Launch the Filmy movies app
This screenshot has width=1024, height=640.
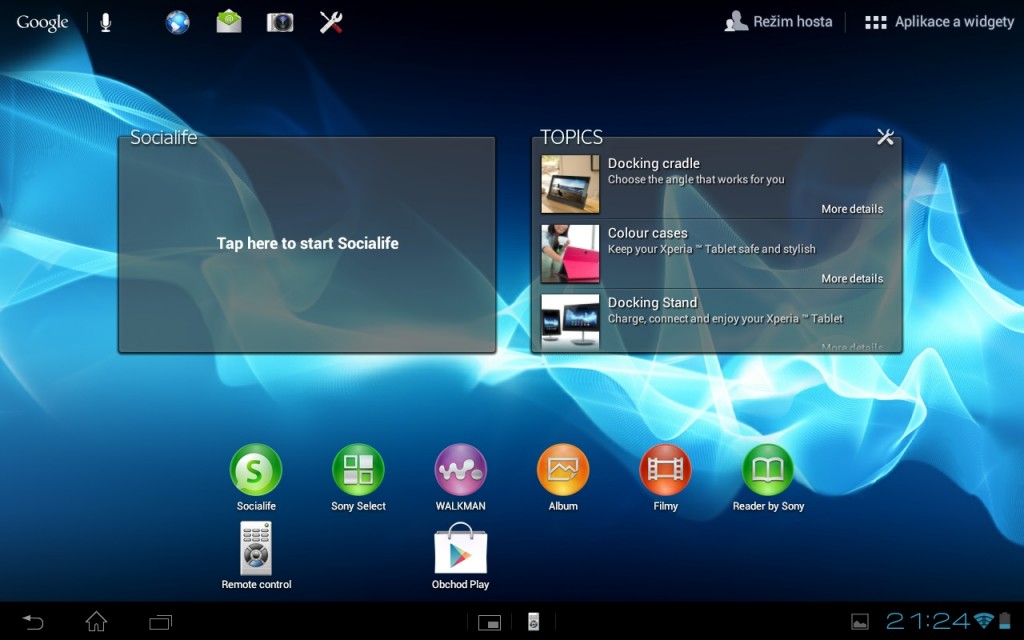pyautogui.click(x=665, y=477)
